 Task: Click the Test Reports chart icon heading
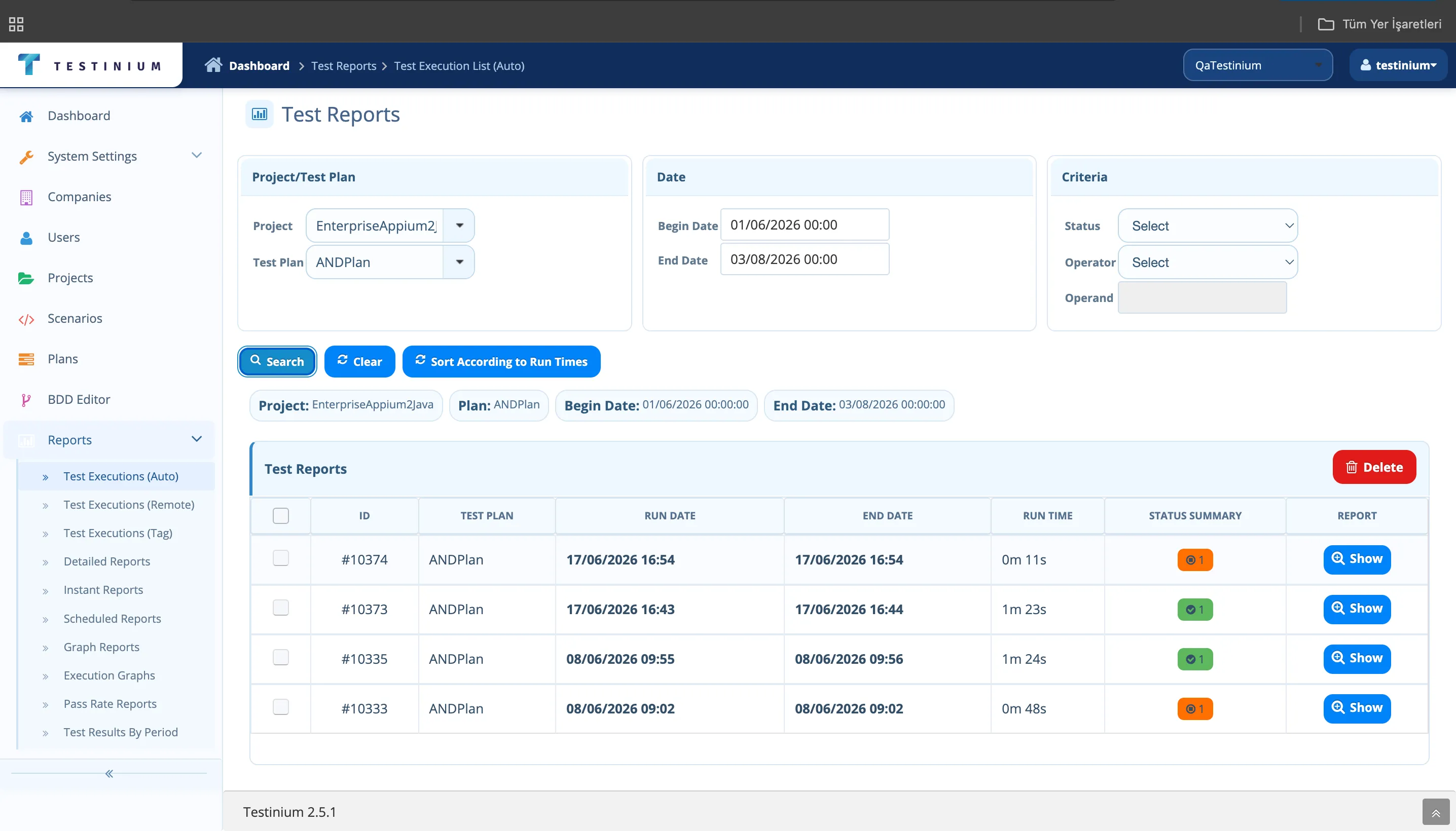[260, 114]
